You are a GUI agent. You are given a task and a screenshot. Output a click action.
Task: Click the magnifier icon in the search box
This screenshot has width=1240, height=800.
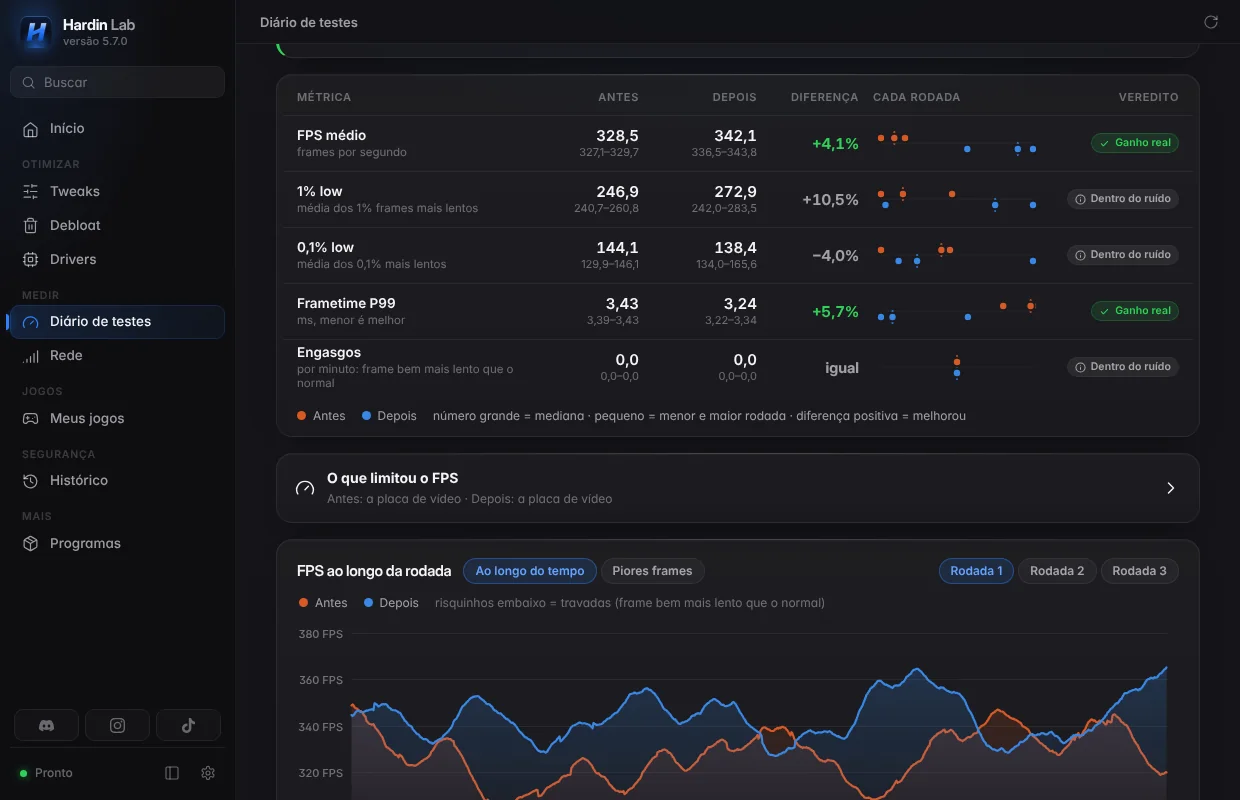29,82
